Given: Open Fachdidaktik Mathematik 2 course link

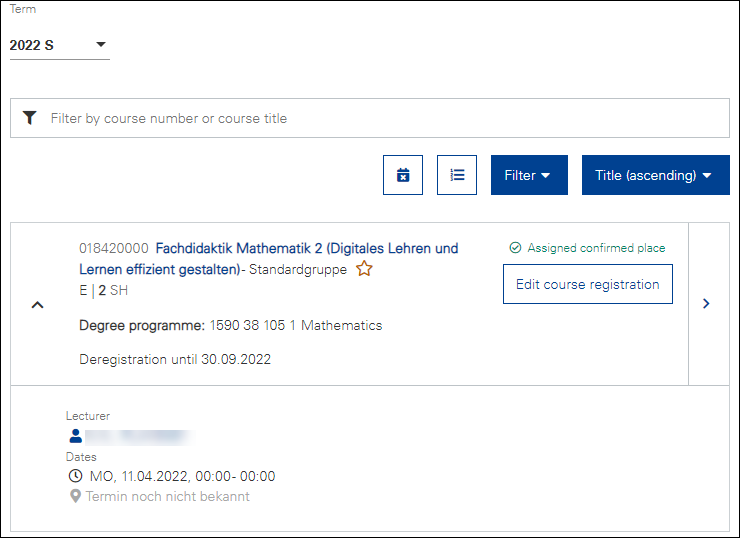Looking at the screenshot, I should click(x=269, y=259).
